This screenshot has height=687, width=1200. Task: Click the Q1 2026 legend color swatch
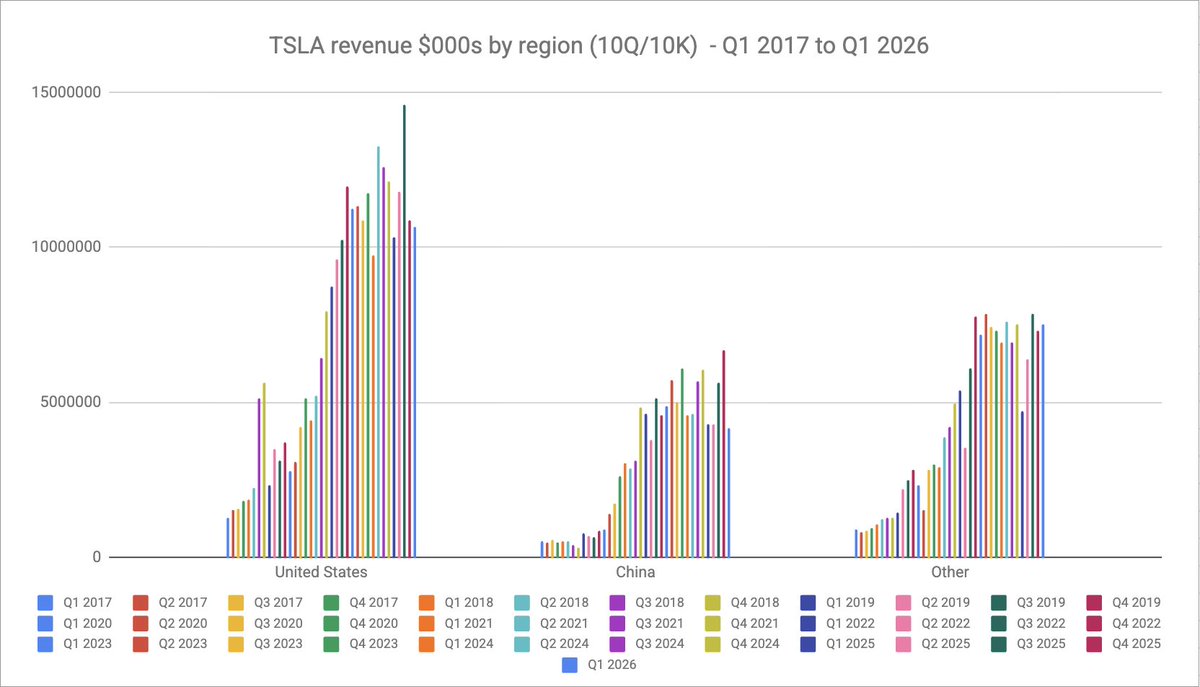pos(570,664)
